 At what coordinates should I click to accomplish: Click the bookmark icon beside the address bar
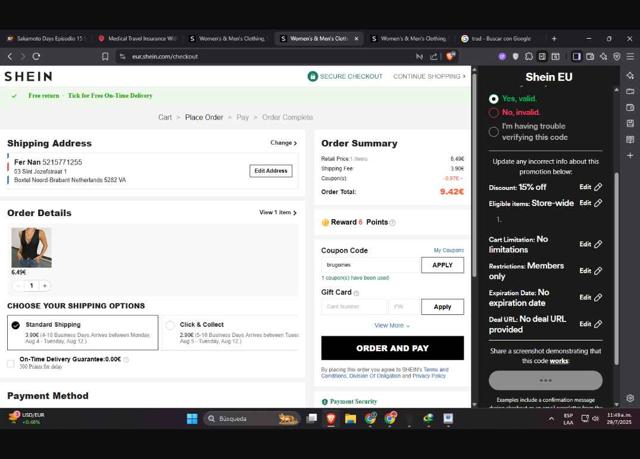point(105,56)
